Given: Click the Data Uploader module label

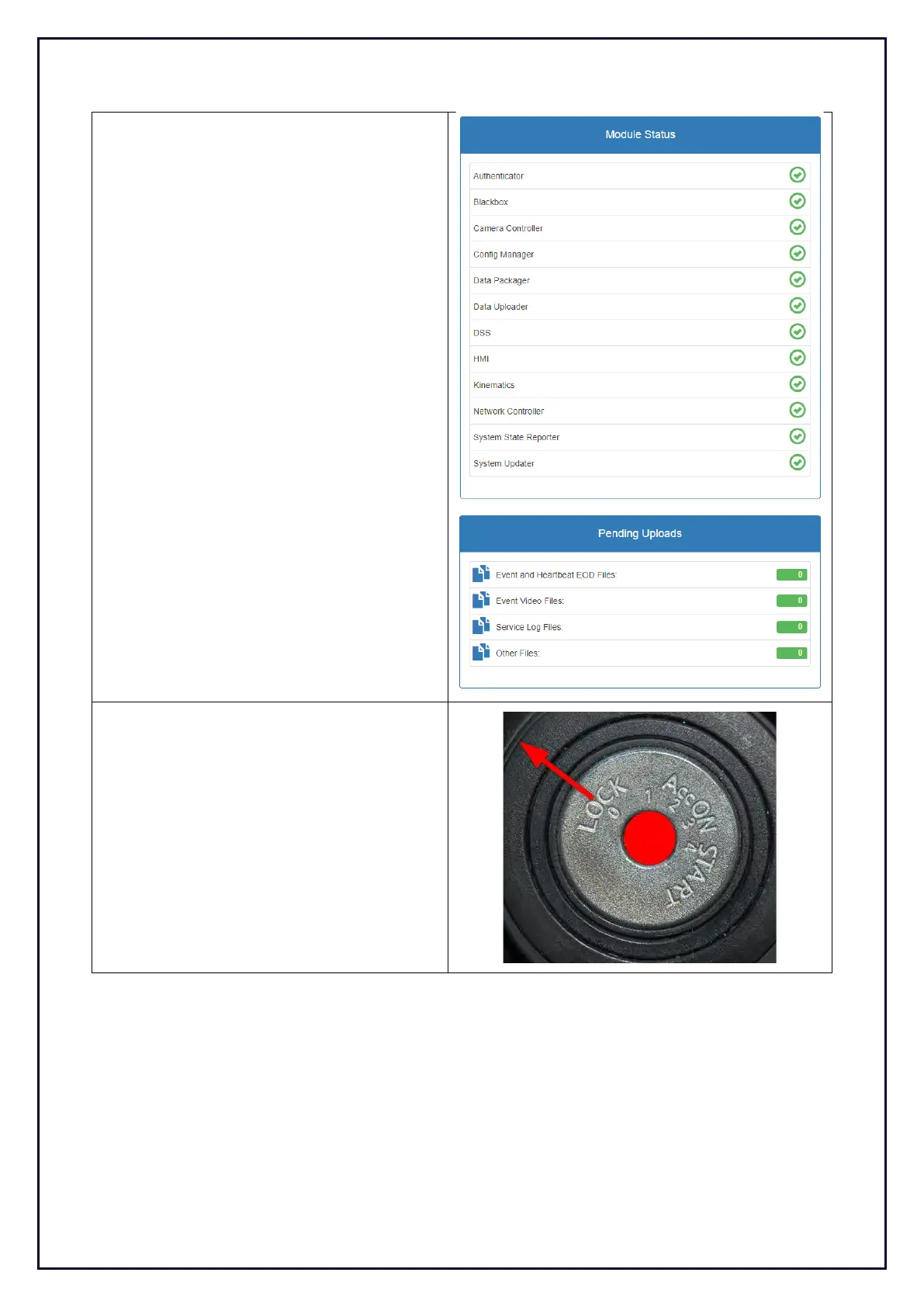Looking at the screenshot, I should point(500,307).
